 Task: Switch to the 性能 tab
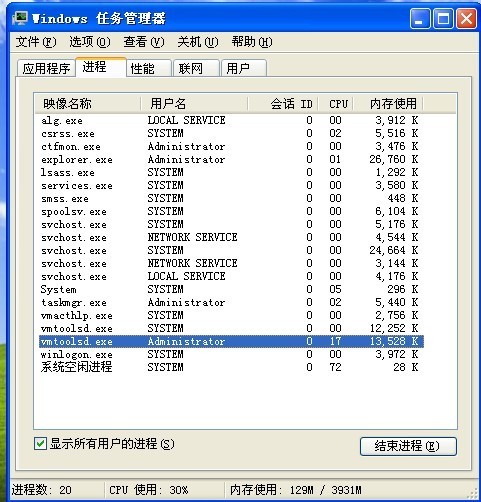click(x=149, y=68)
